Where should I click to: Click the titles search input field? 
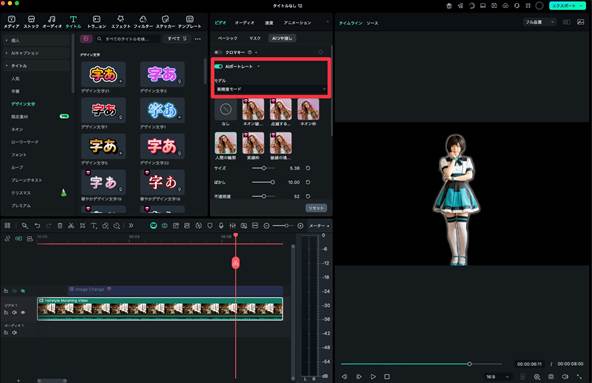click(127, 39)
